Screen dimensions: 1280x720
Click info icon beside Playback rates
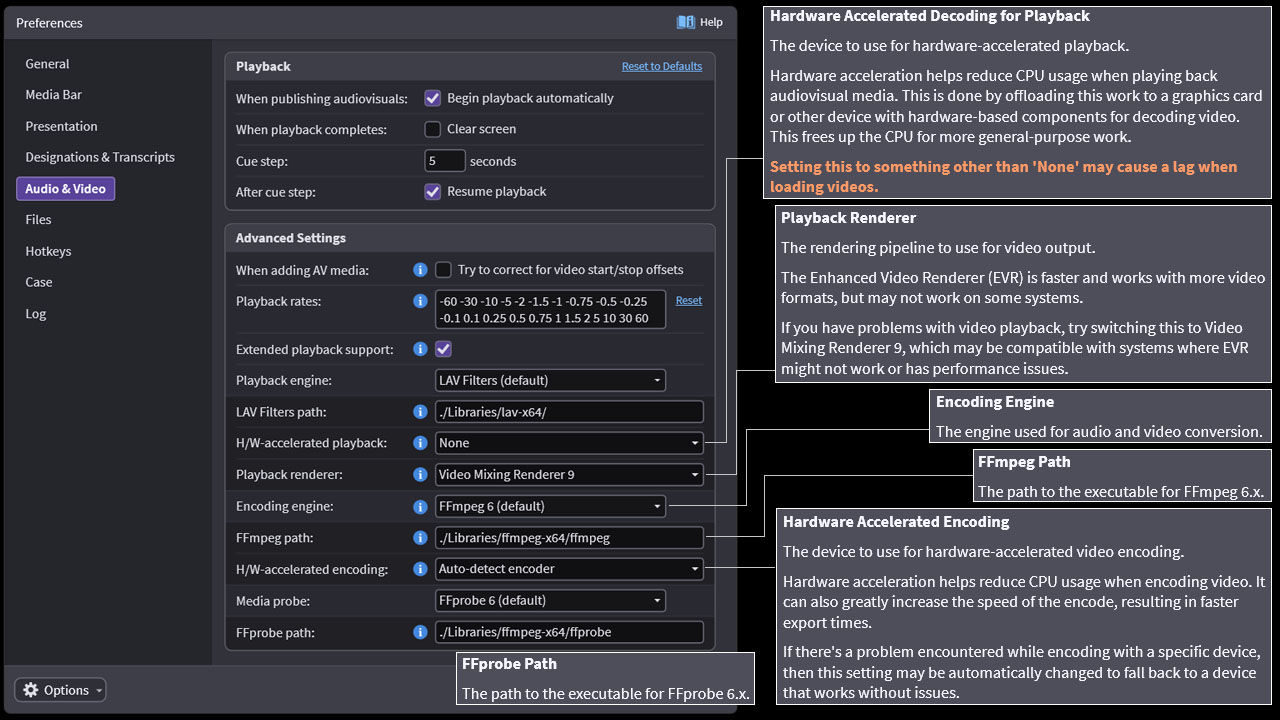tap(420, 301)
